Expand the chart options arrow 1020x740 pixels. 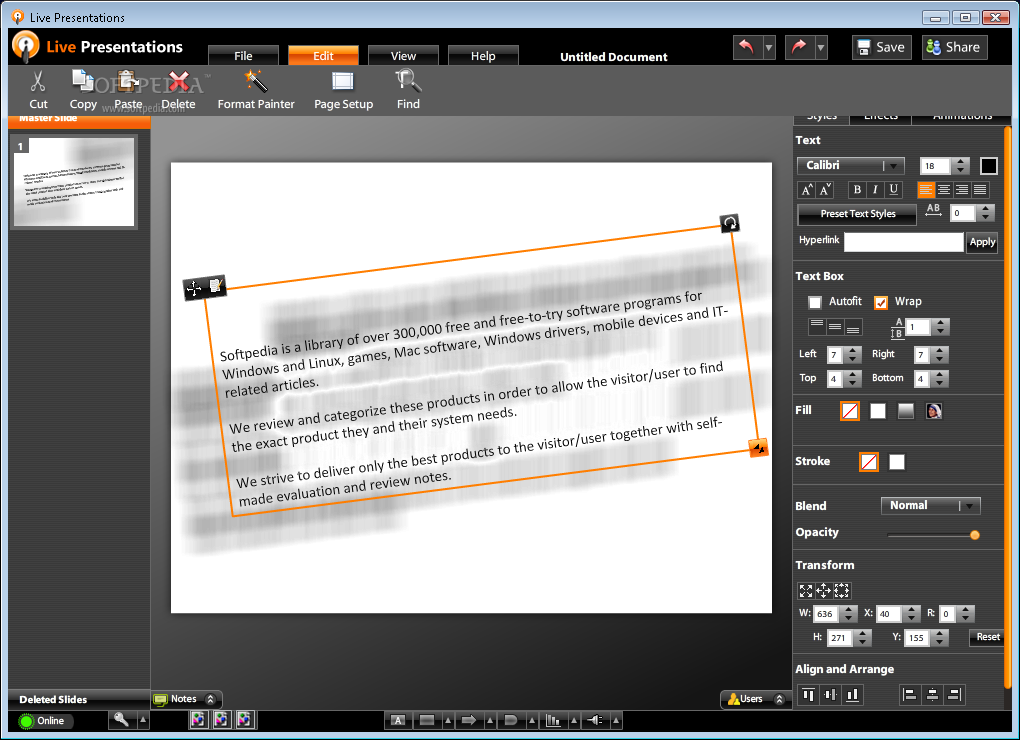click(574, 720)
